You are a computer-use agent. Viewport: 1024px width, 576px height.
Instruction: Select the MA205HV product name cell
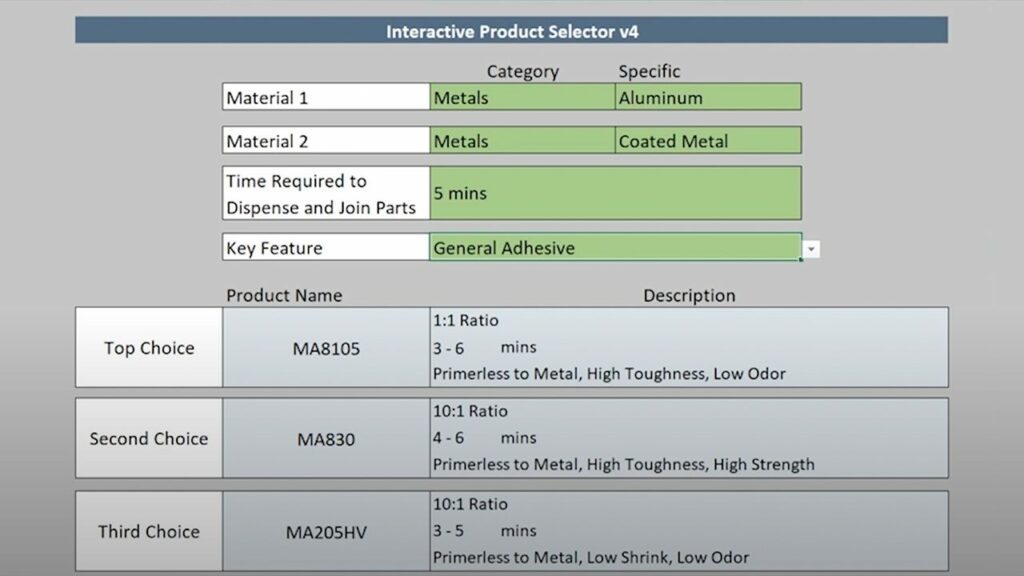click(325, 531)
